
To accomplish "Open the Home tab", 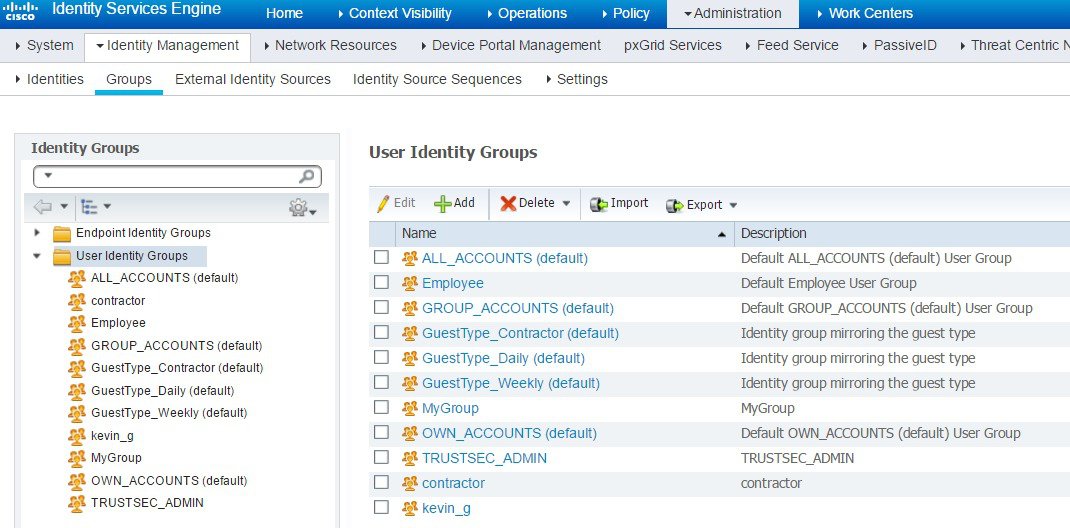I will 285,13.
